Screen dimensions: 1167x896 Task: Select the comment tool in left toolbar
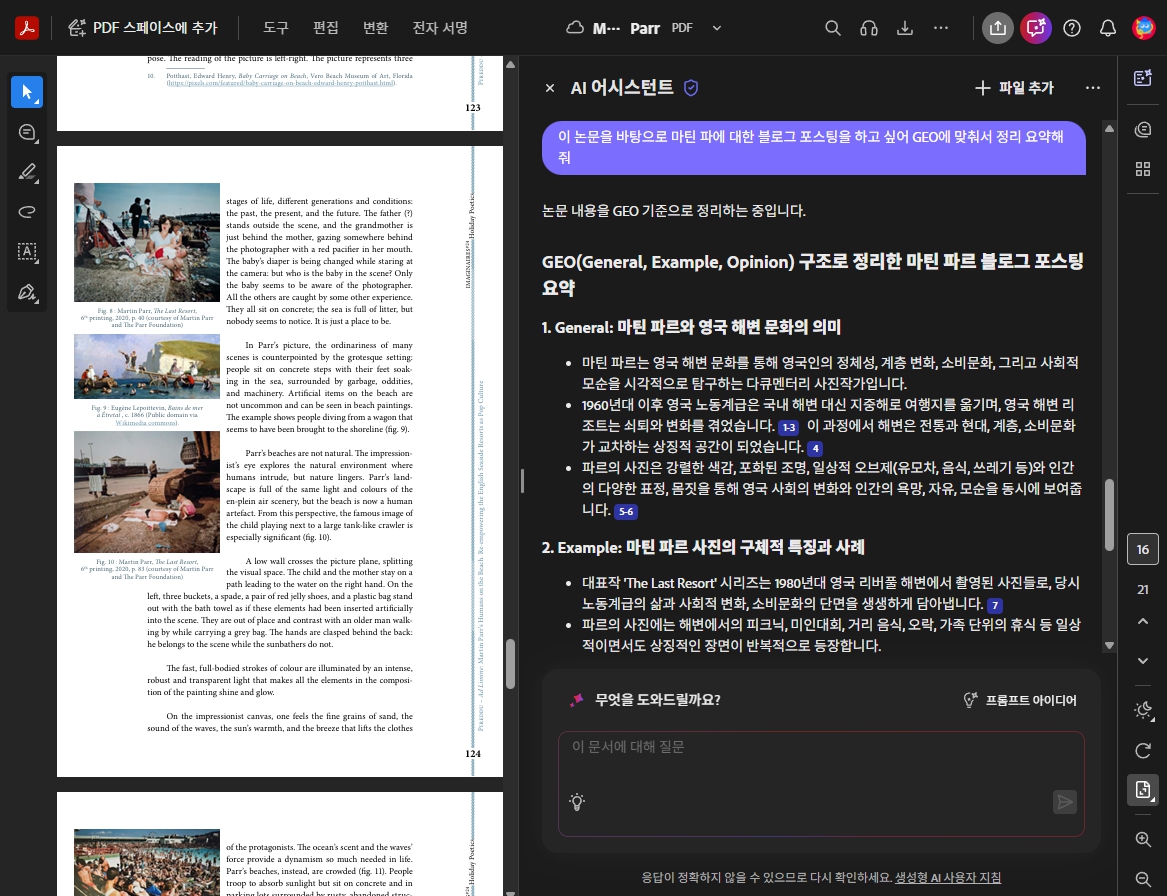click(27, 132)
